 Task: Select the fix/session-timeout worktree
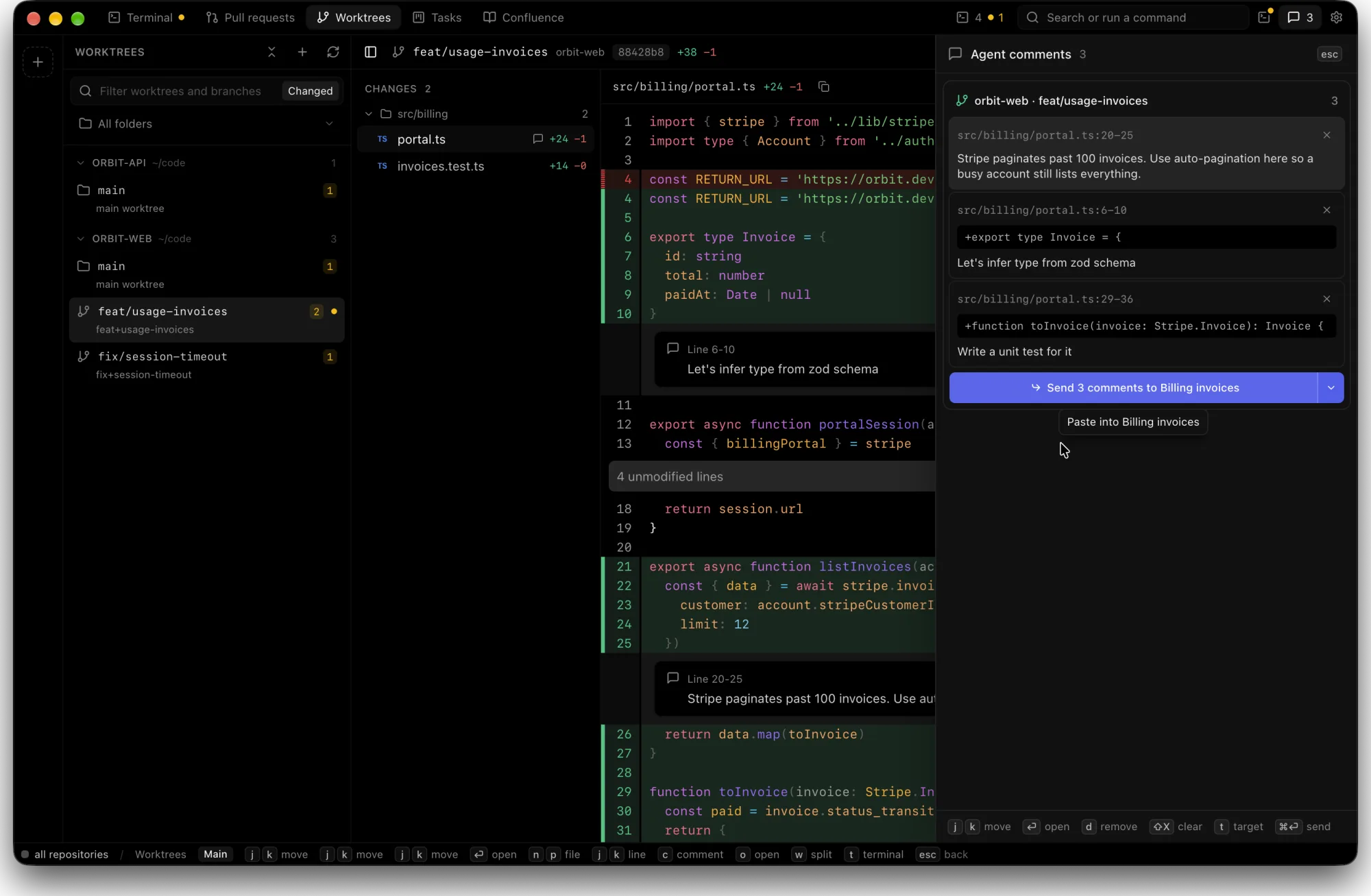[x=206, y=365]
